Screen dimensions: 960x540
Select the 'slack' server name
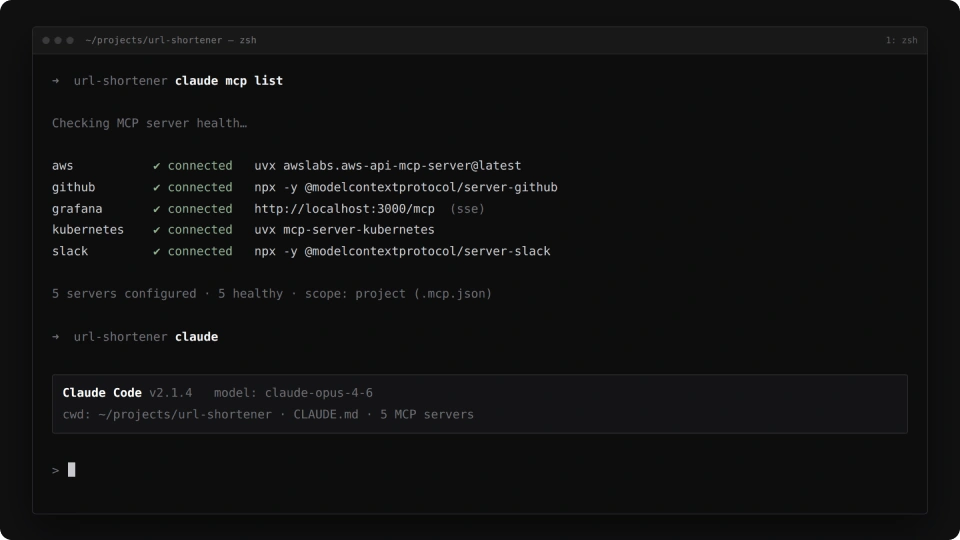click(x=70, y=251)
